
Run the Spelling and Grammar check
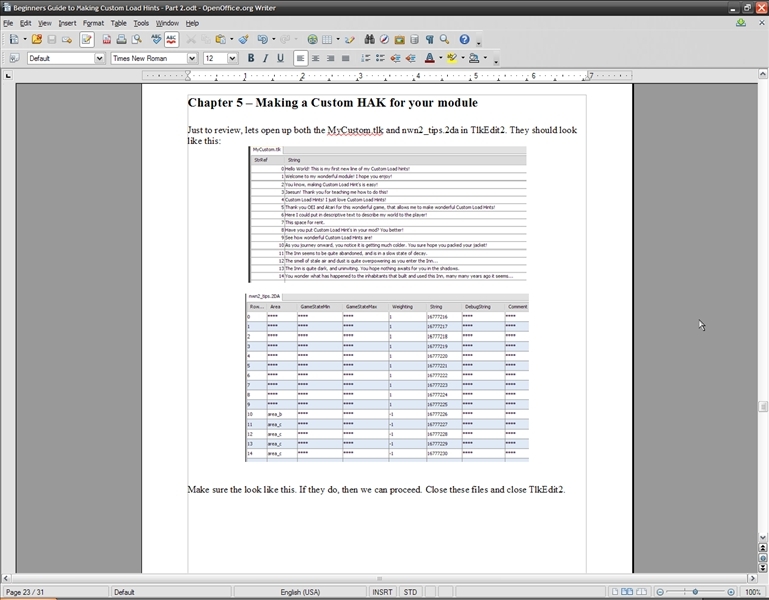point(156,40)
